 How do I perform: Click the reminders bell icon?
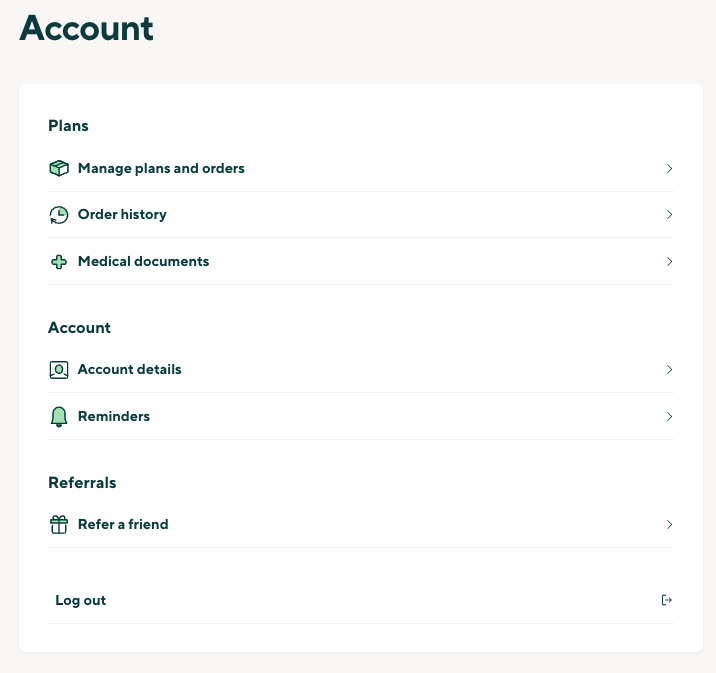coord(59,417)
